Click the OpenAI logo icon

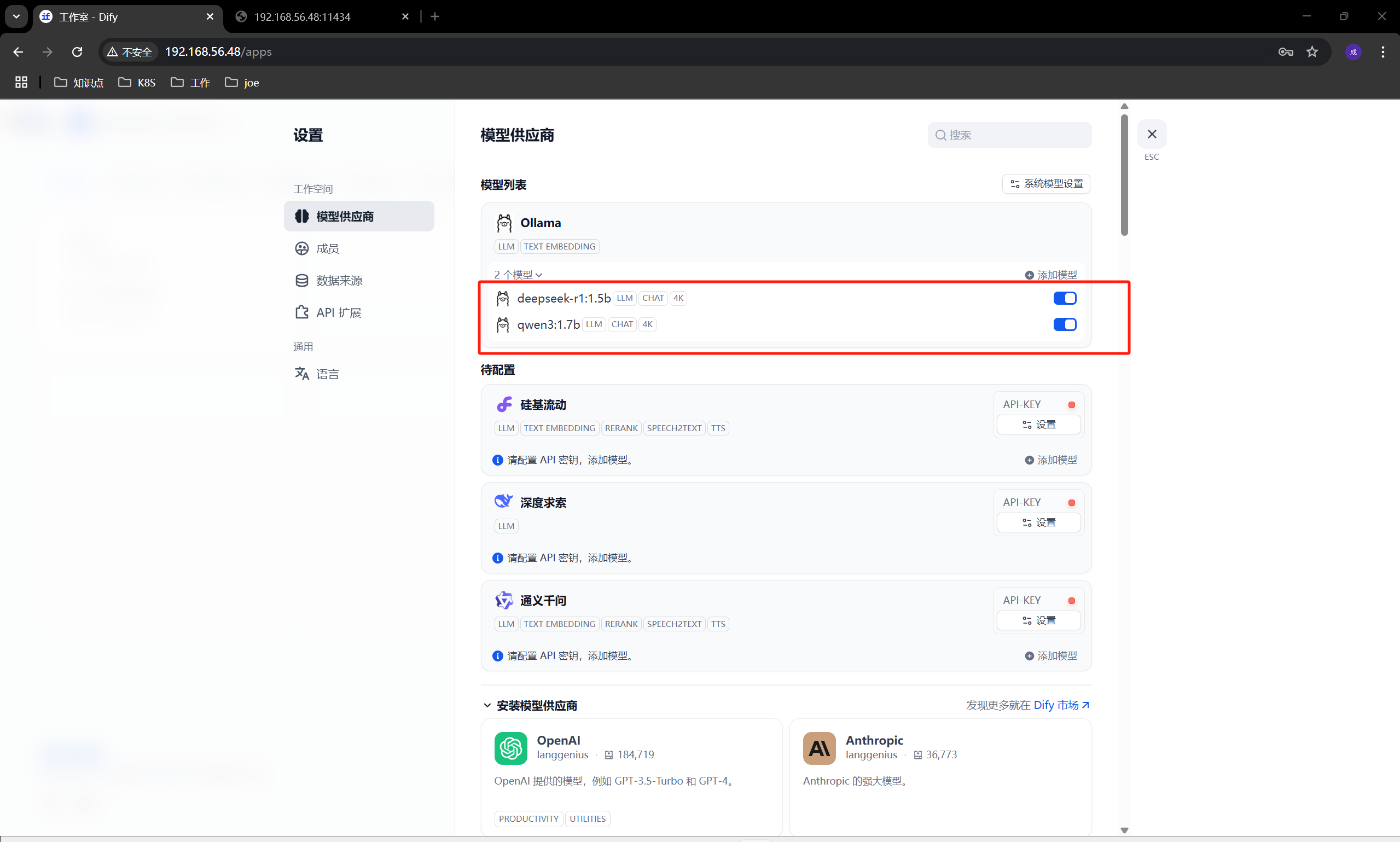pos(510,748)
